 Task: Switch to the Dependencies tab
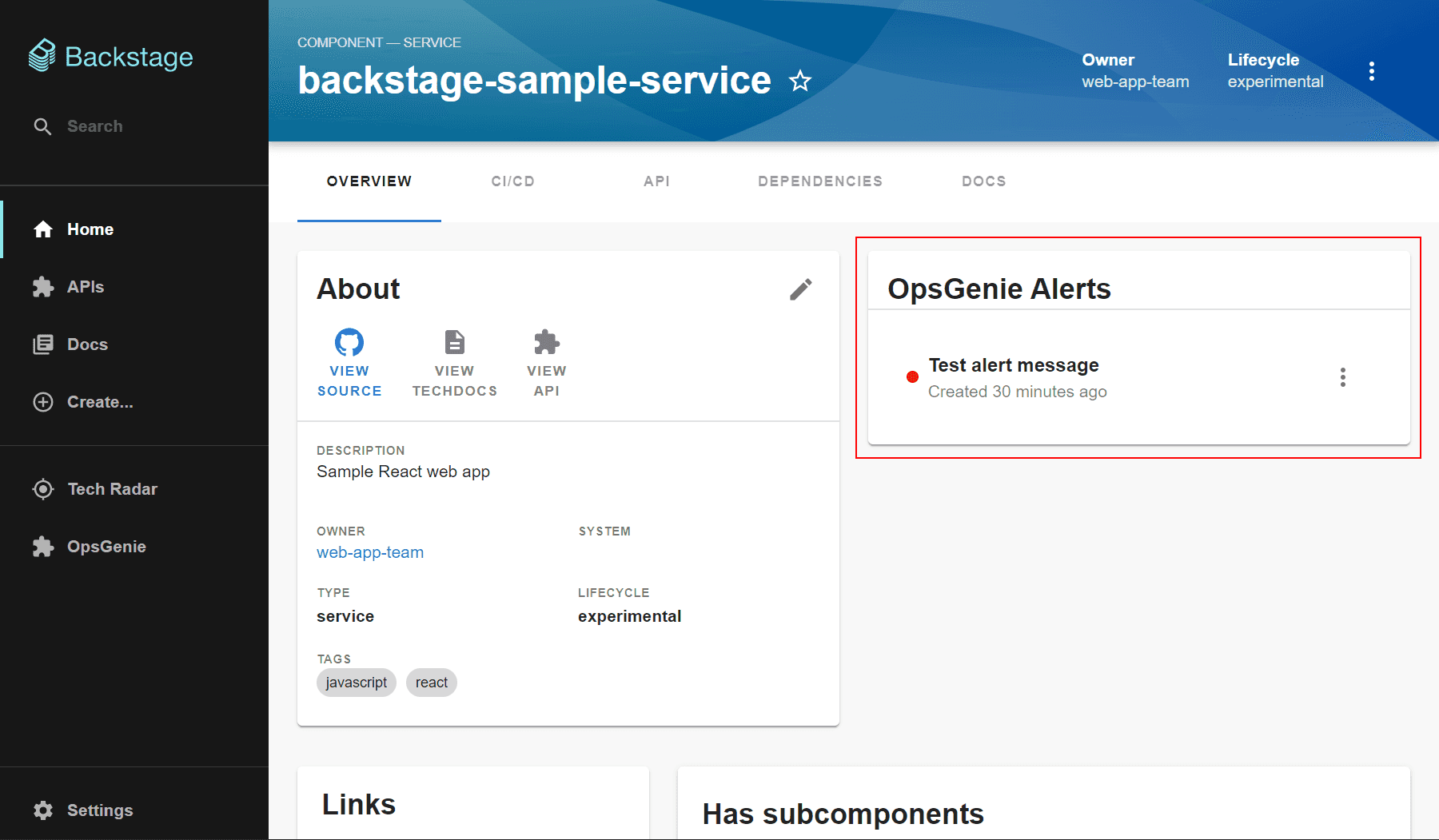[x=820, y=181]
